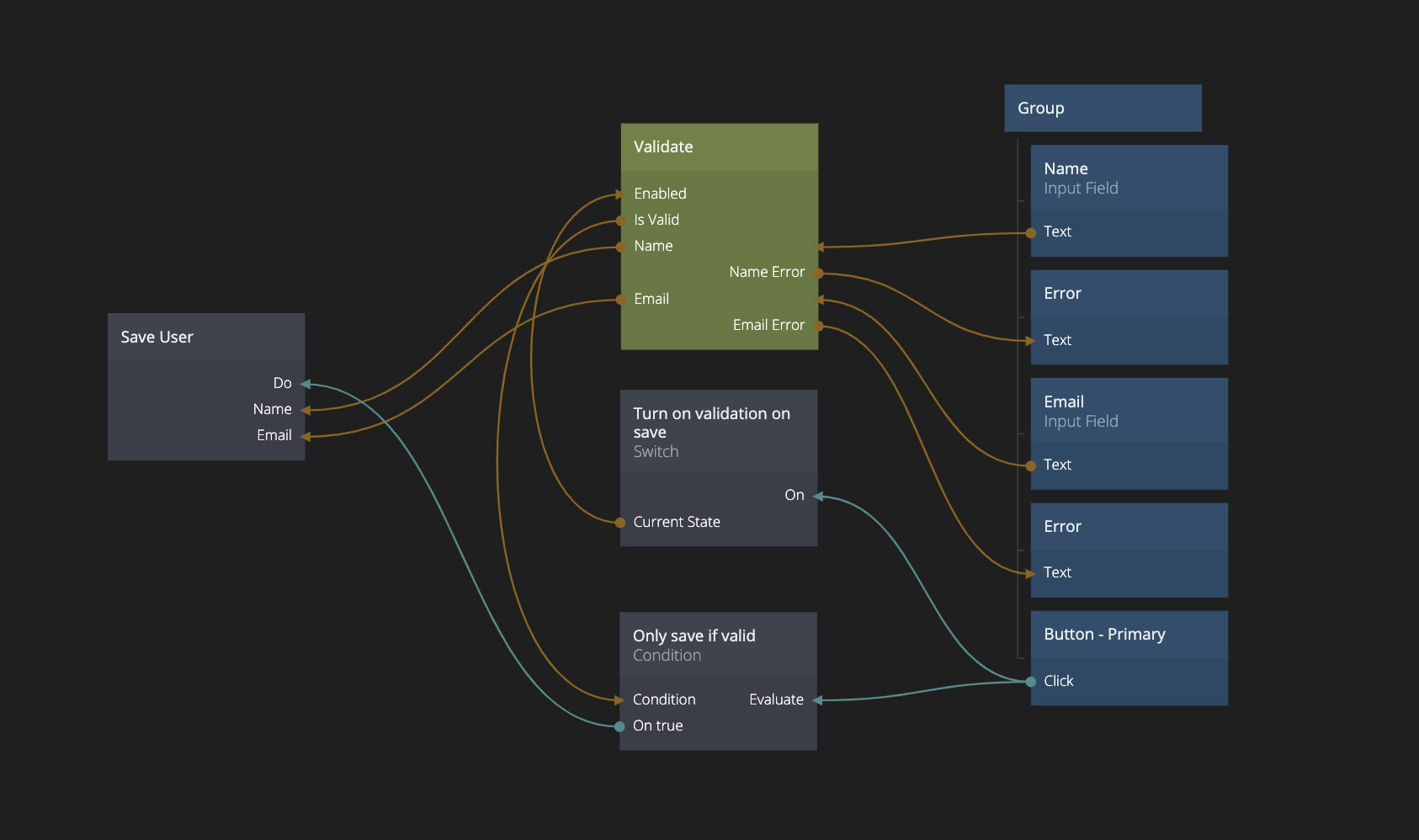Click the Click port dot on Button - Primary
This screenshot has height=840, width=1419.
1031,682
